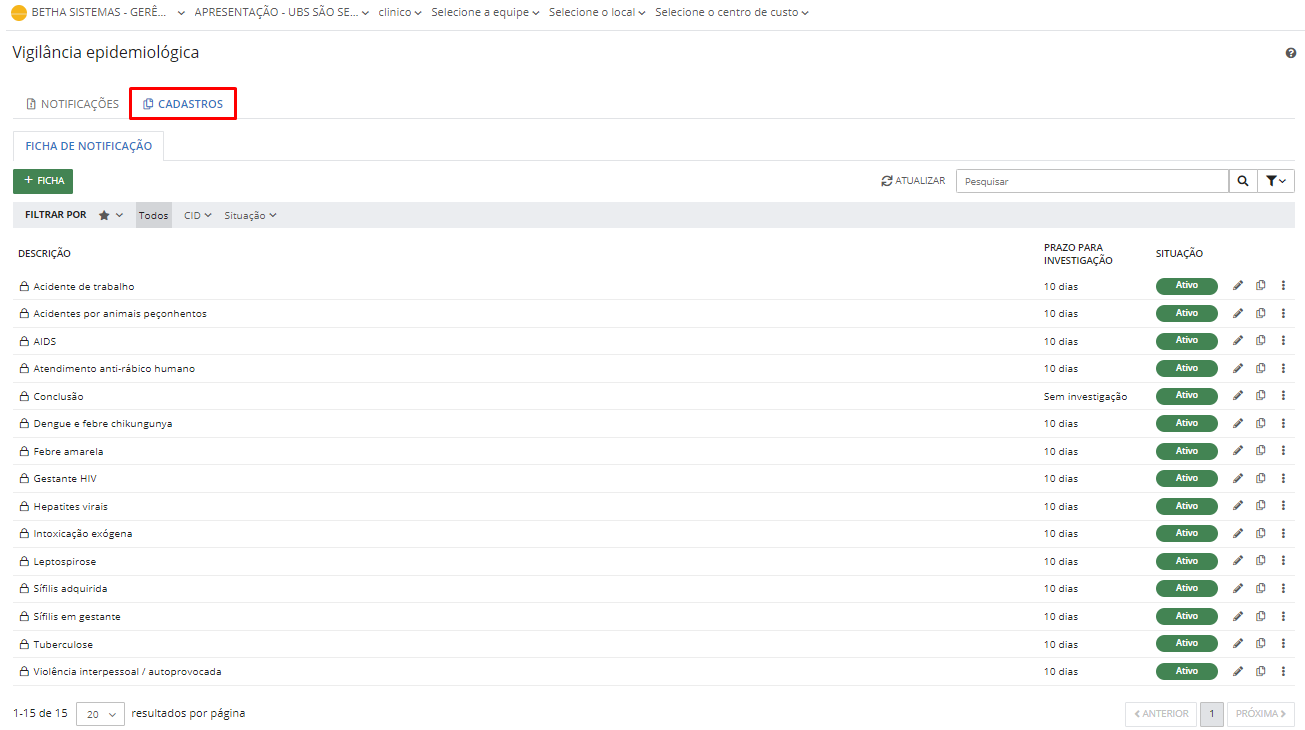Open favorites star filter dropdown
This screenshot has height=730, width=1305.
(110, 215)
